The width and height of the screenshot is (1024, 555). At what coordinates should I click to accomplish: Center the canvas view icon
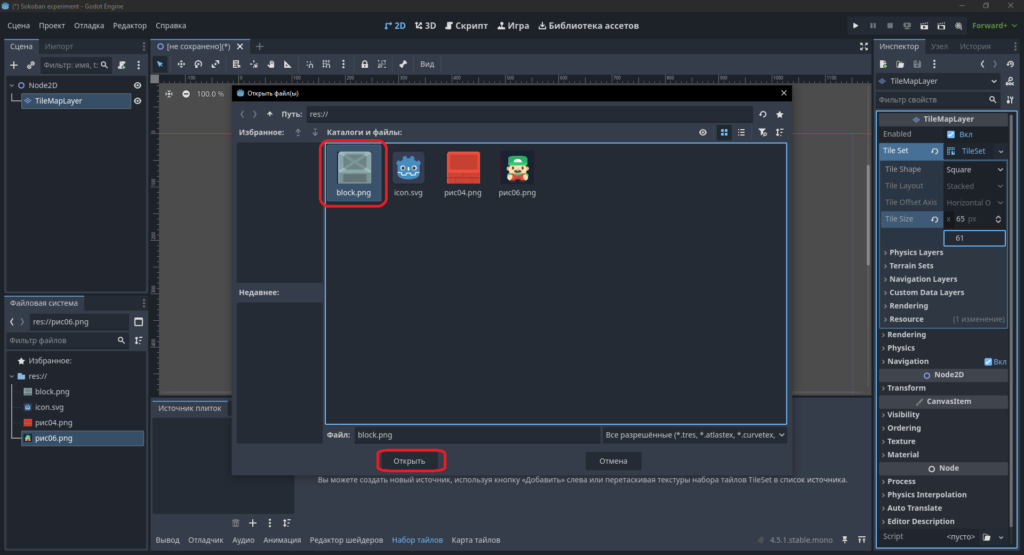[x=169, y=94]
